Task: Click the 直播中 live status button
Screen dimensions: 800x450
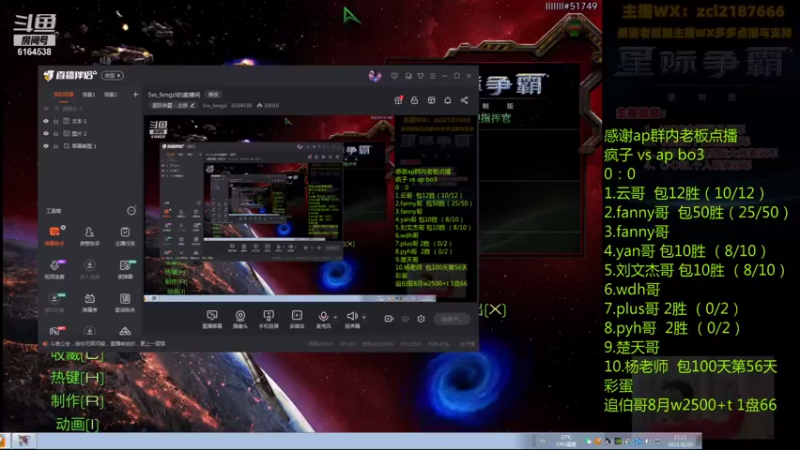Action: pyautogui.click(x=452, y=319)
